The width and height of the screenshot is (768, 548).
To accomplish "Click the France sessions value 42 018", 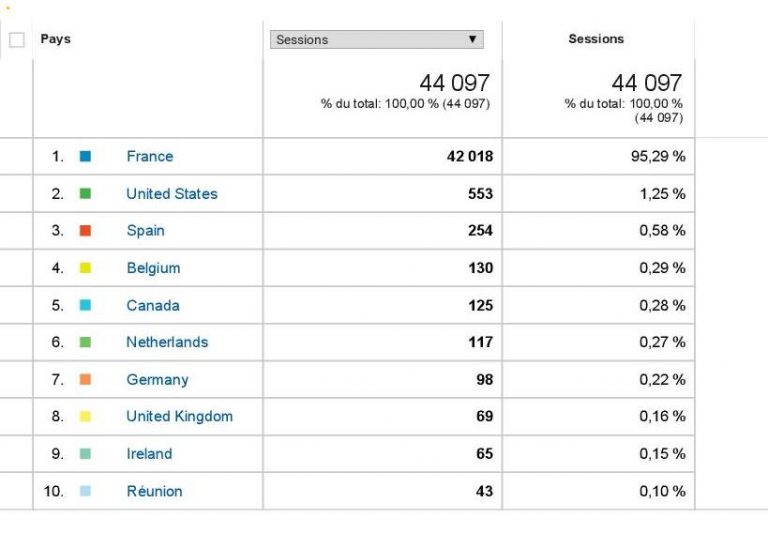I will click(469, 156).
